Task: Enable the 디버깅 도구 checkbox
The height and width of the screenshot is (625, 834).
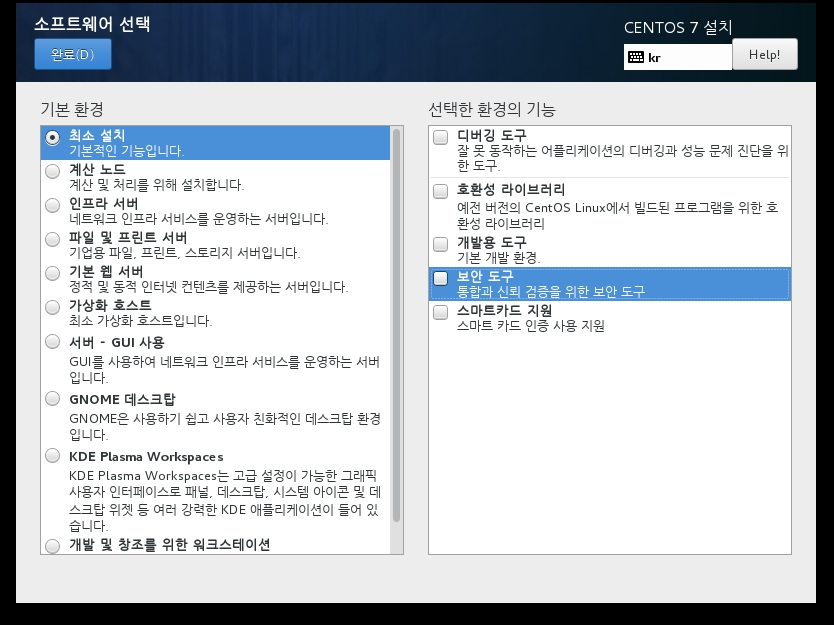Action: tap(441, 138)
